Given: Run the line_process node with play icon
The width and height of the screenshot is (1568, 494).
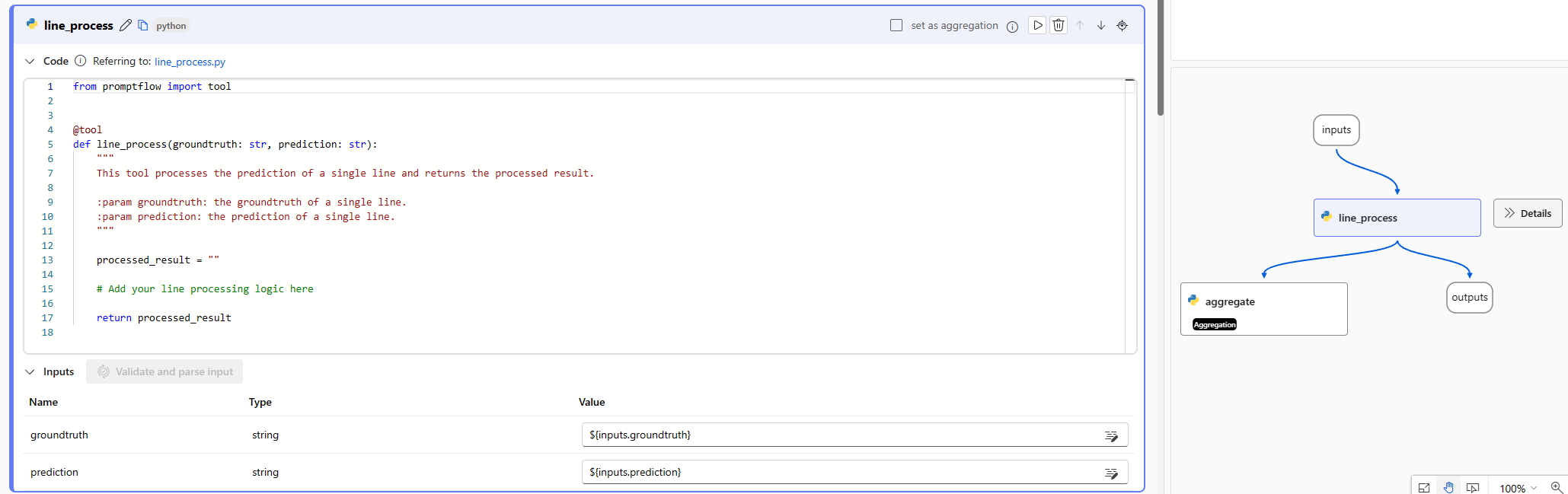Looking at the screenshot, I should [x=1037, y=25].
